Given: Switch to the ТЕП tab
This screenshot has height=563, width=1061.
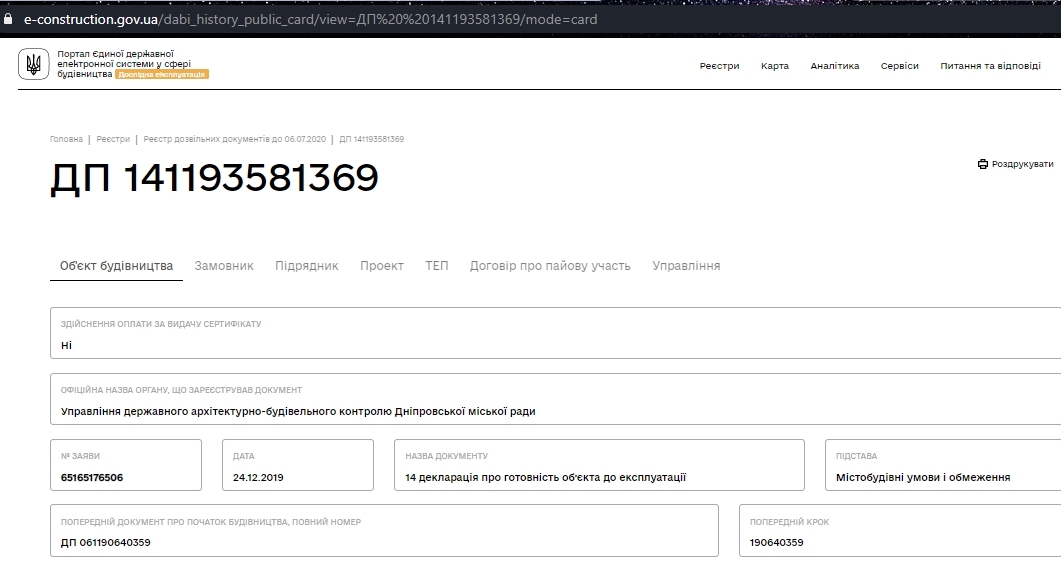Looking at the screenshot, I should [436, 266].
